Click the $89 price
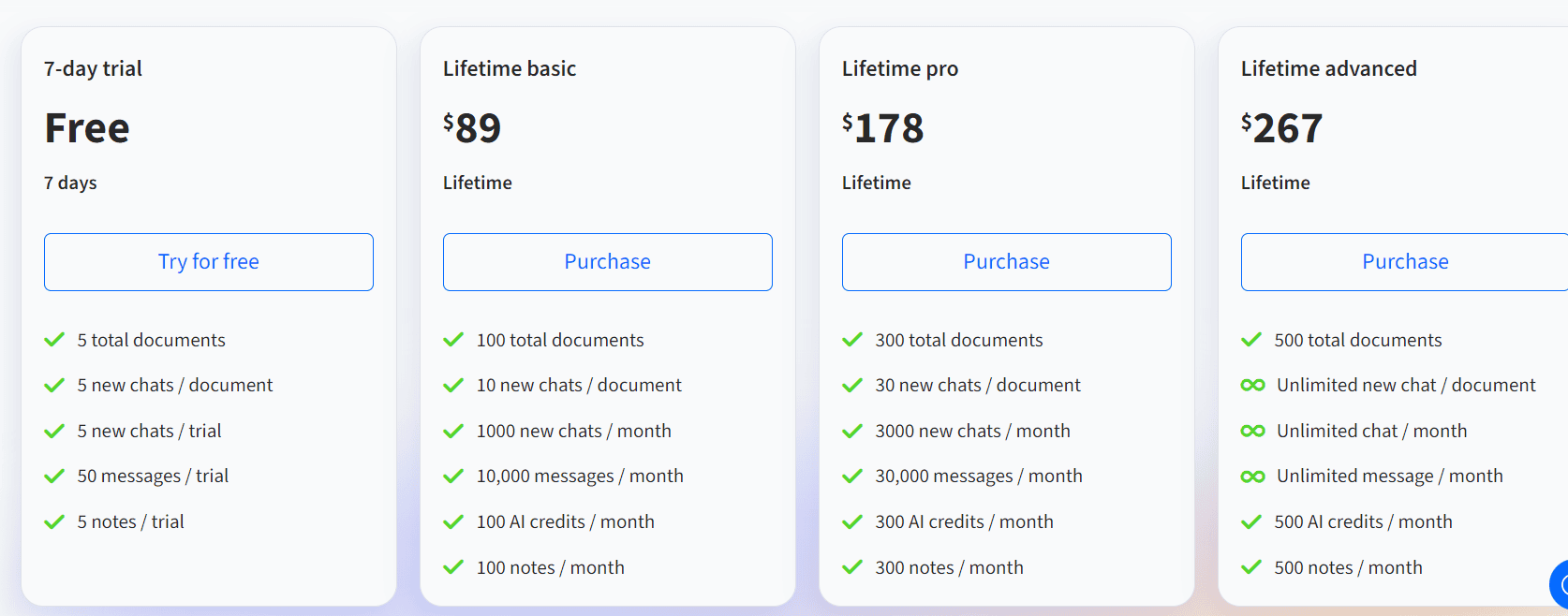This screenshot has height=616, width=1568. pos(472,127)
